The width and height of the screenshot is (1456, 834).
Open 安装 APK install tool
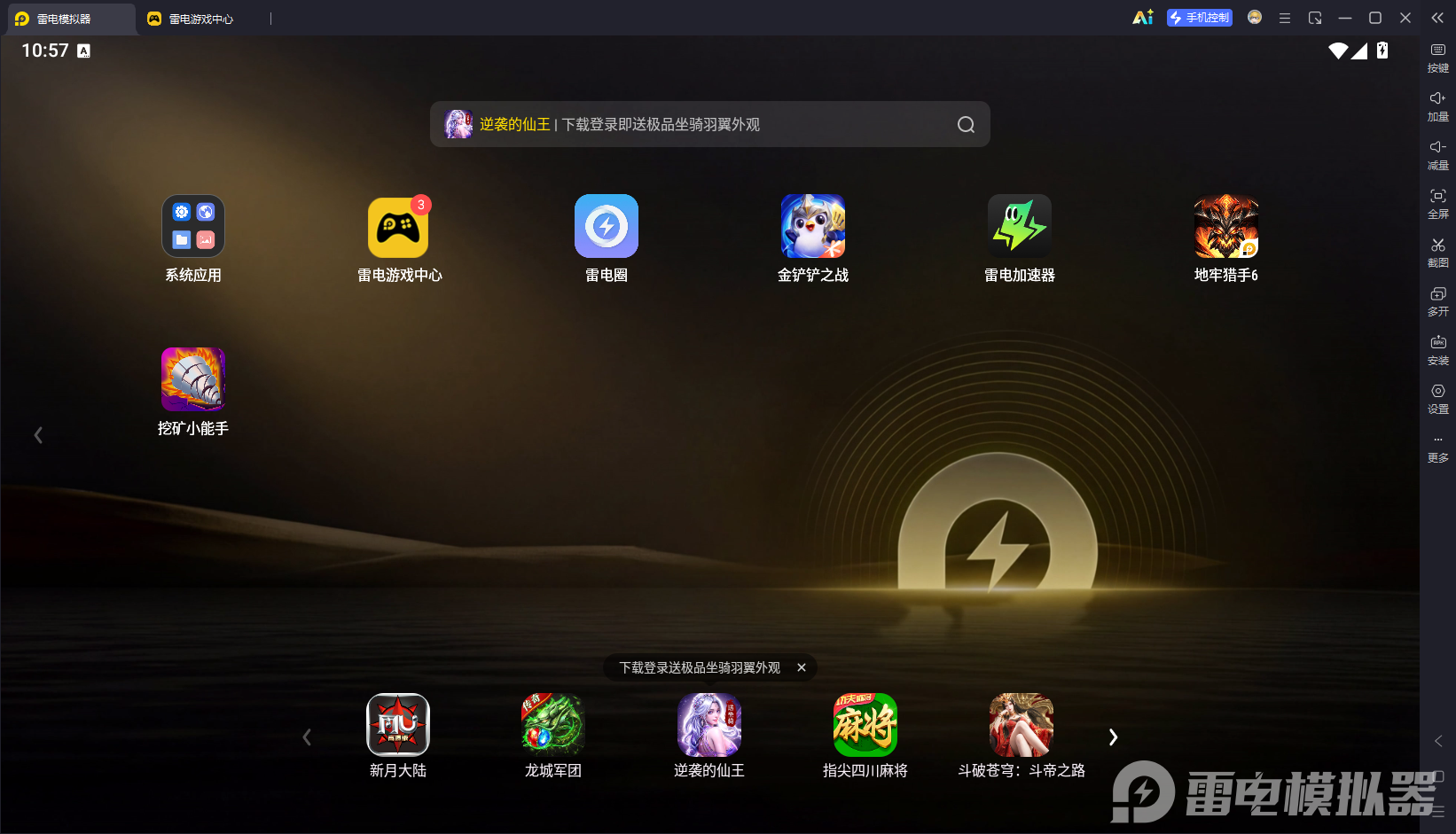pos(1438,350)
